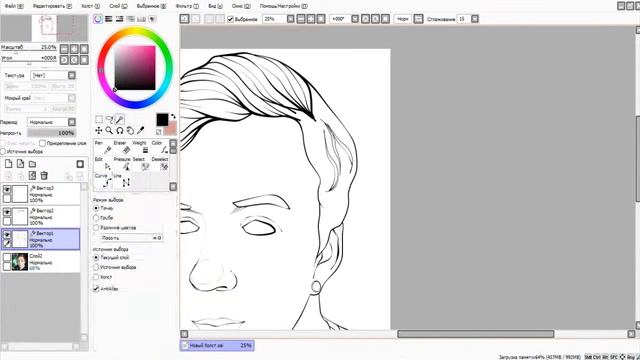Click the navigator canvas thumbnail
The image size is (640, 360).
coord(44,28)
